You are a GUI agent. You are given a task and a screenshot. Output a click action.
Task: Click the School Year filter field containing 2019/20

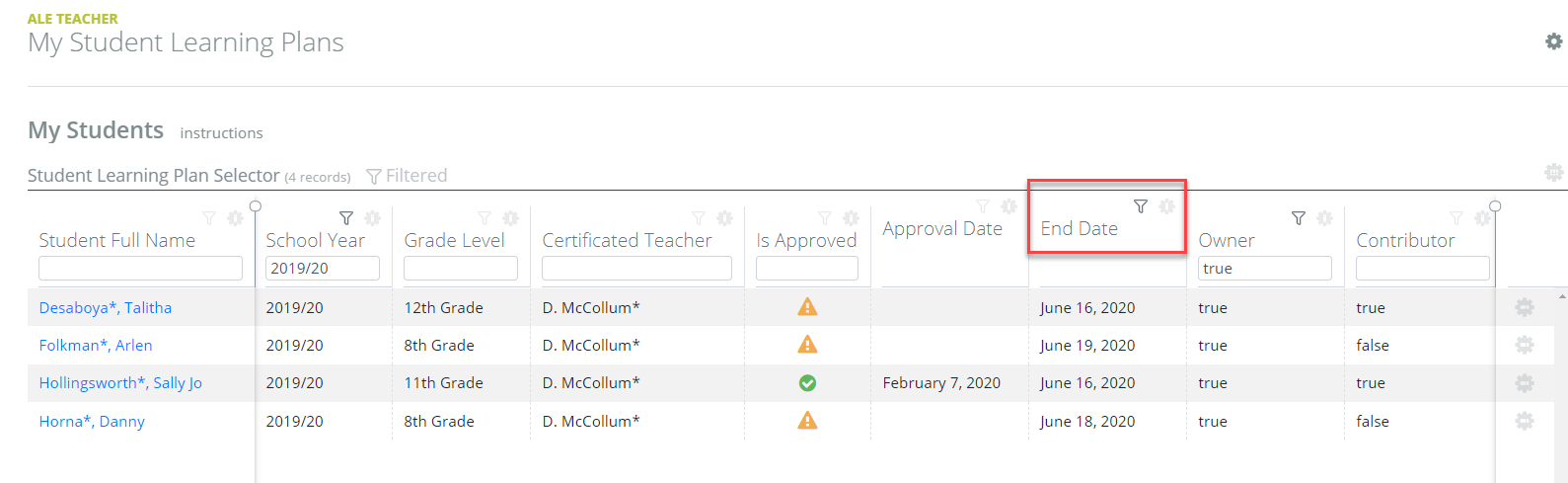point(323,269)
